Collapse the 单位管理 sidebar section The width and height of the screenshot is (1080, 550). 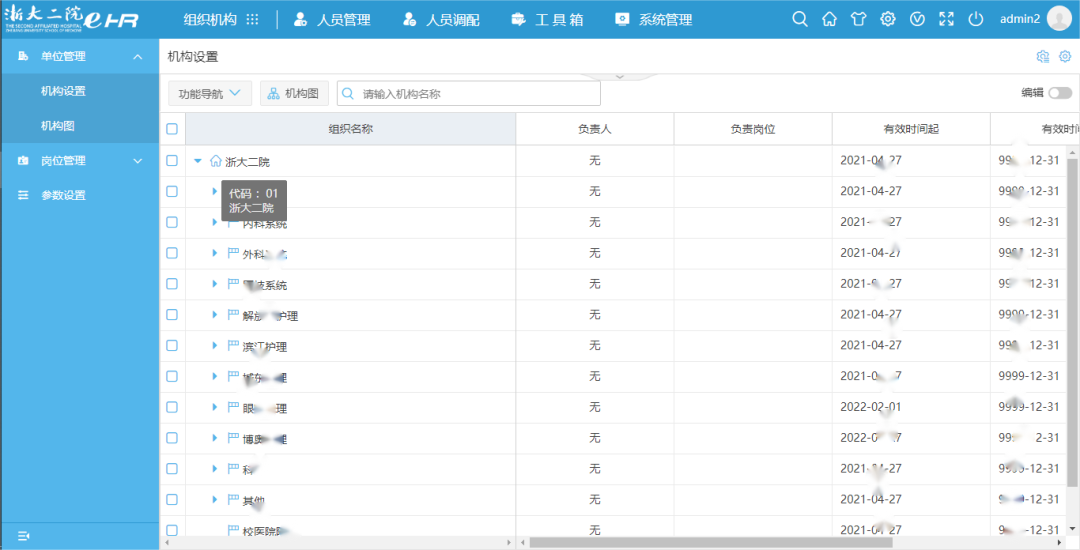[137, 56]
